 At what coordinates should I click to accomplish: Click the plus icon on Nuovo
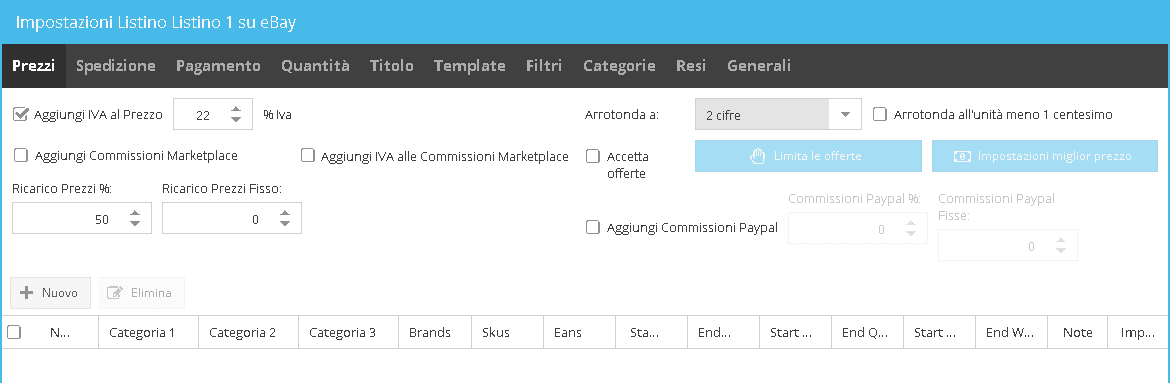click(x=27, y=293)
